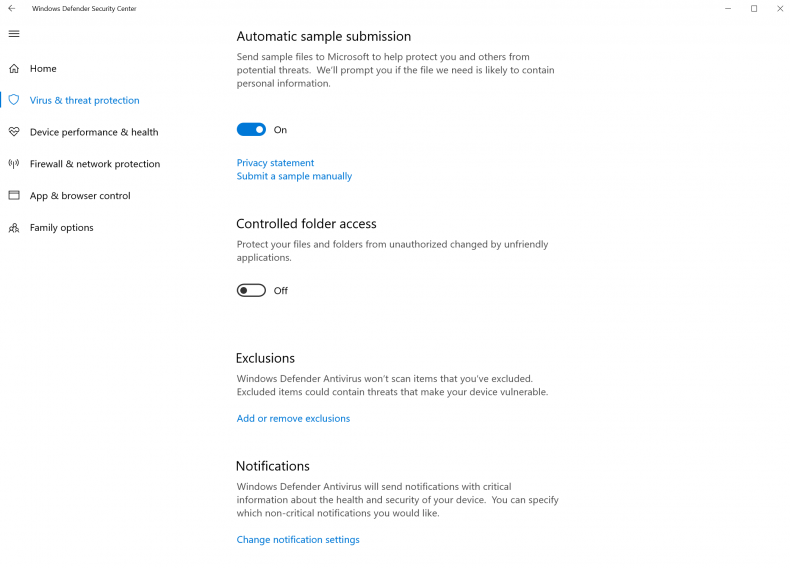790x568 pixels.
Task: Turn off Automatic sample submission toggle
Action: click(x=251, y=130)
